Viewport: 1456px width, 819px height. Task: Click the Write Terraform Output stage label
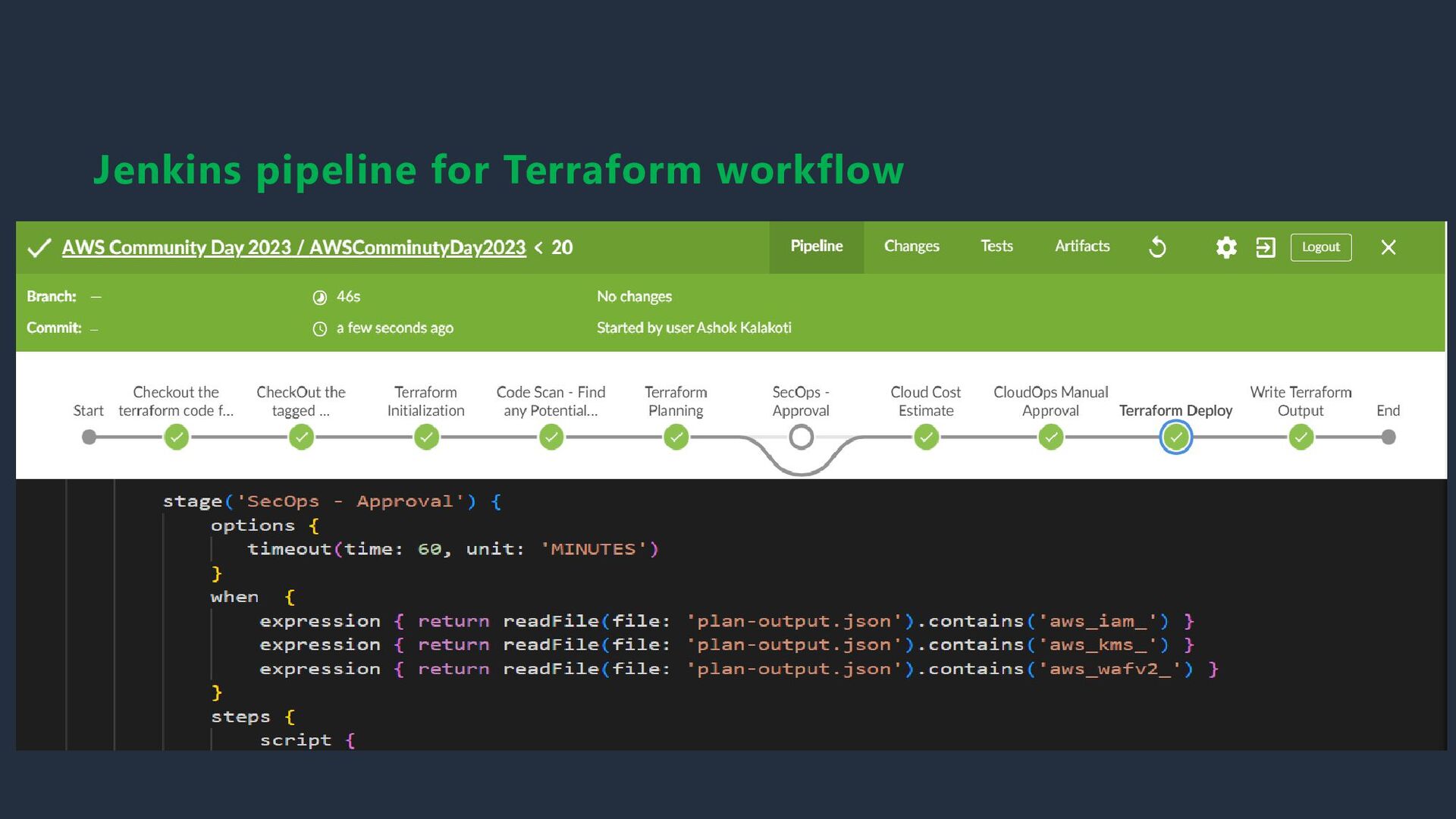tap(1301, 401)
